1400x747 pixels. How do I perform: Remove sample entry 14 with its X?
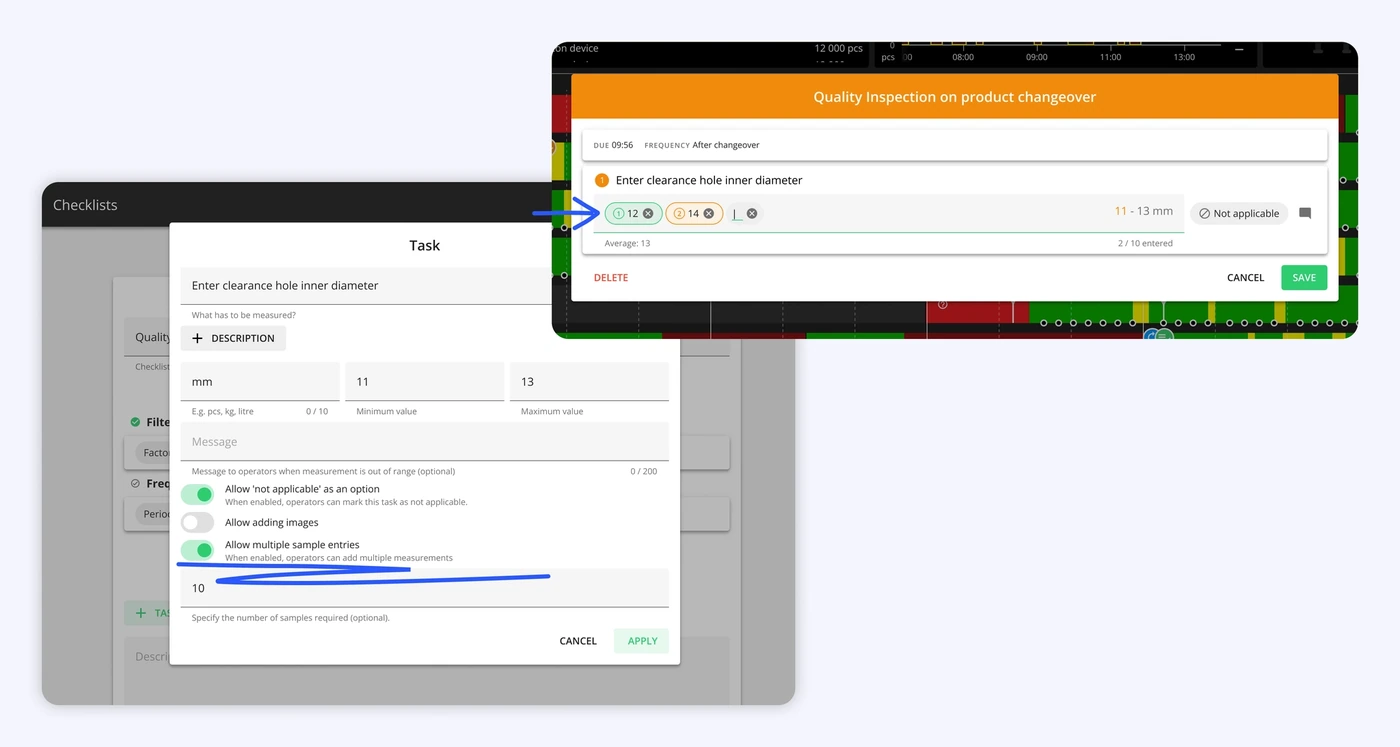(709, 213)
